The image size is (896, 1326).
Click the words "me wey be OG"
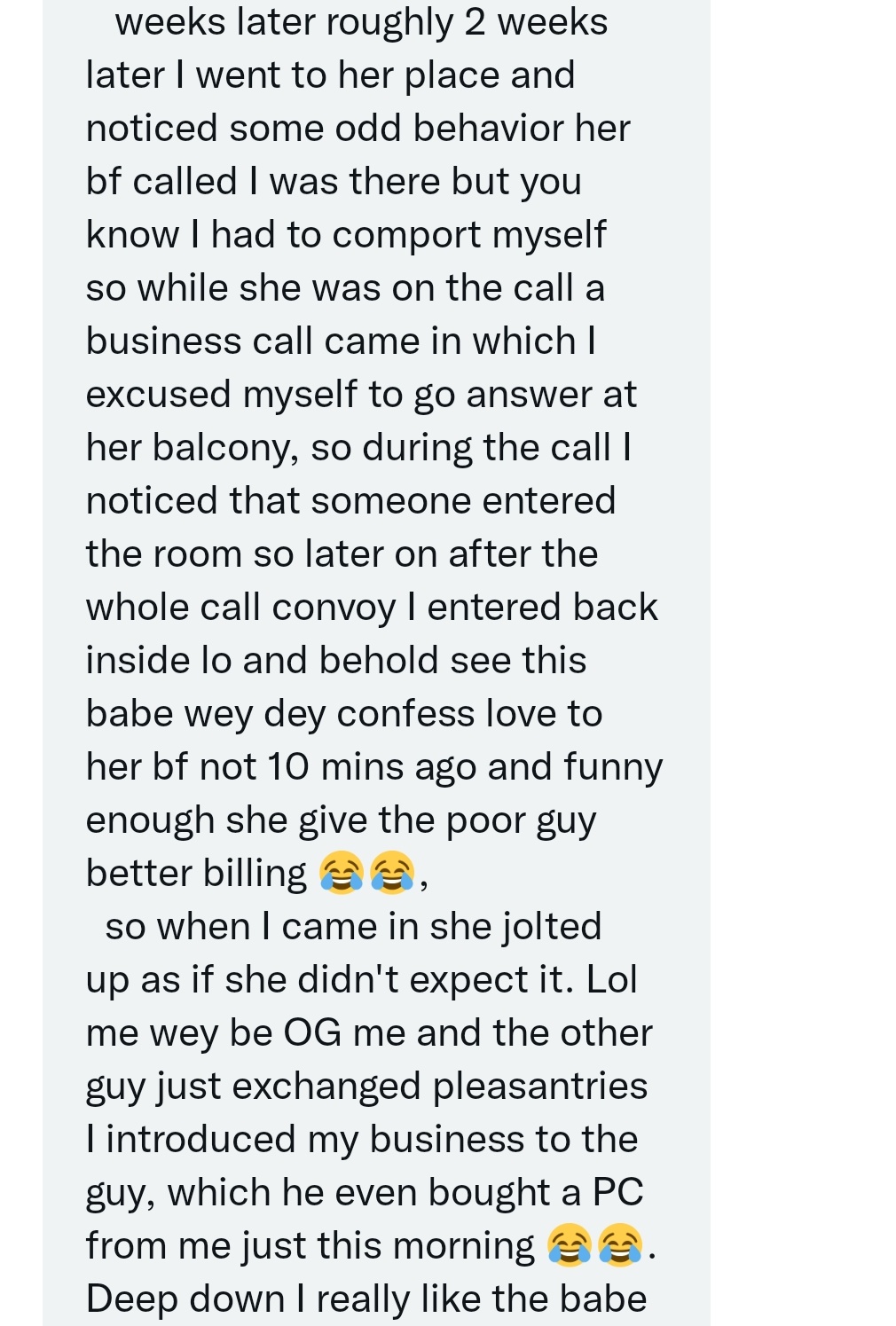click(214, 1033)
